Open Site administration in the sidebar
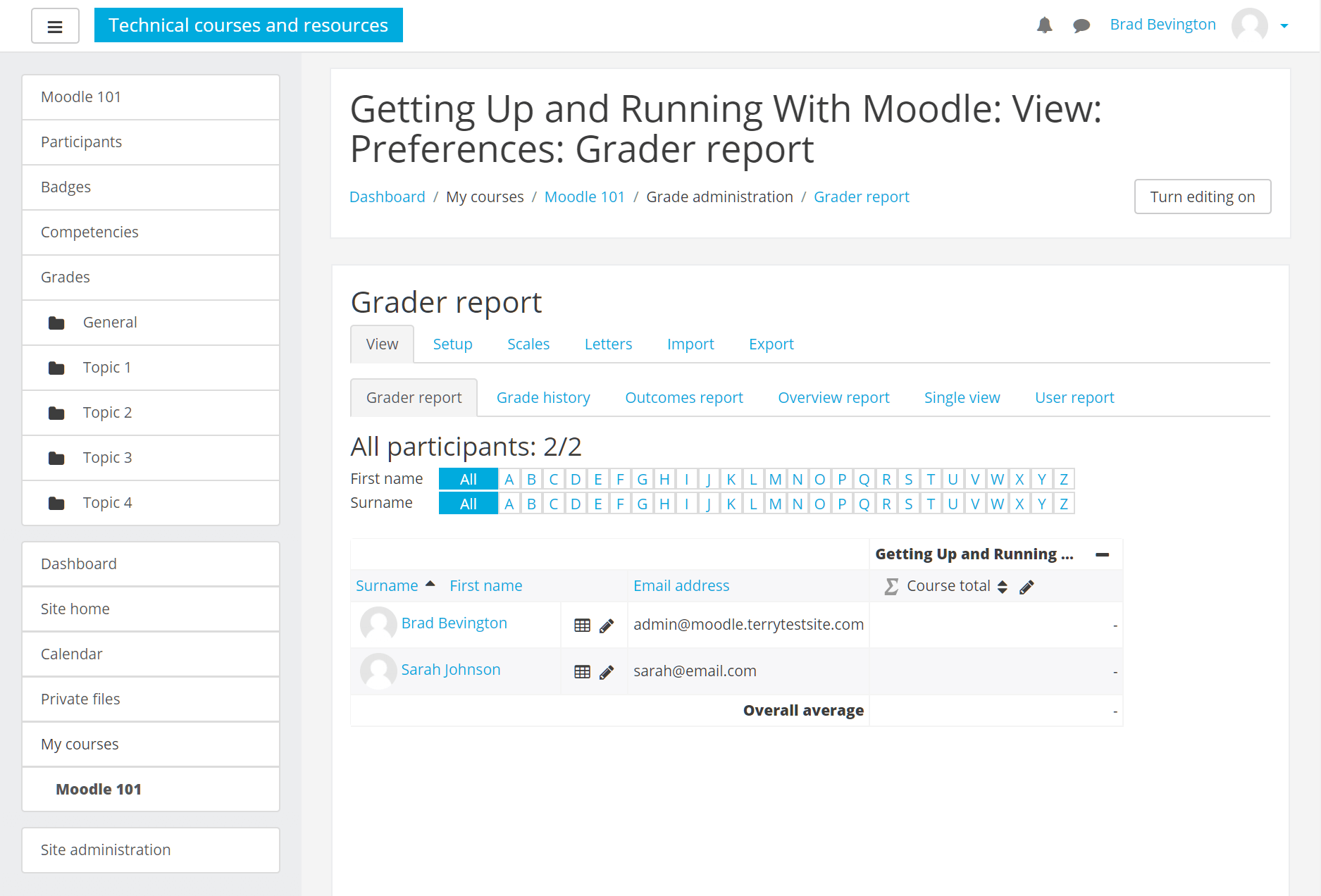The width and height of the screenshot is (1321, 896). [151, 850]
